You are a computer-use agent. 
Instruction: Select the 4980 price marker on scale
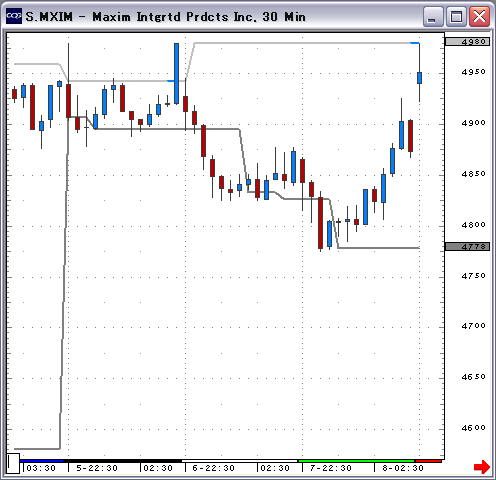[x=467, y=42]
